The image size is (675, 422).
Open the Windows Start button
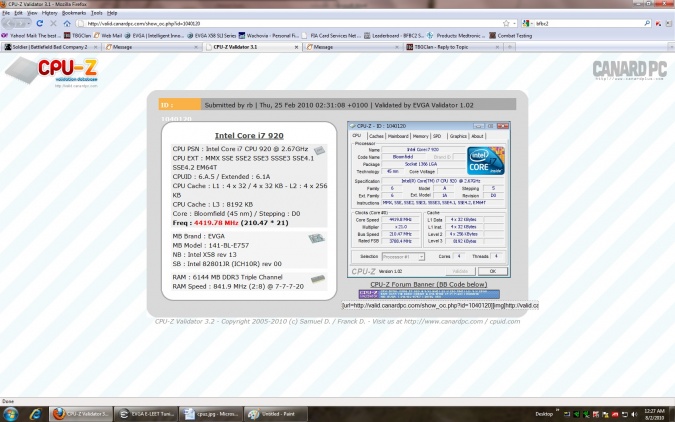pos(10,414)
